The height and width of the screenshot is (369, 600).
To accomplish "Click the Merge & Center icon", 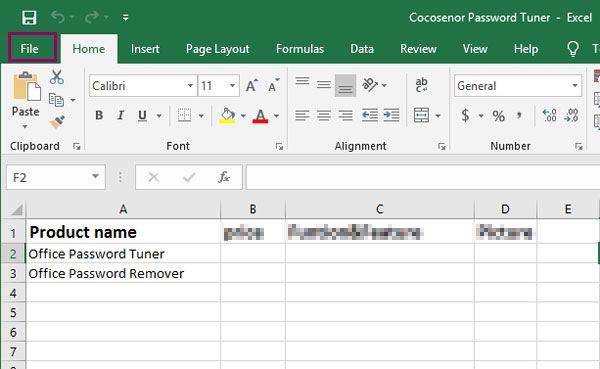I will point(421,115).
